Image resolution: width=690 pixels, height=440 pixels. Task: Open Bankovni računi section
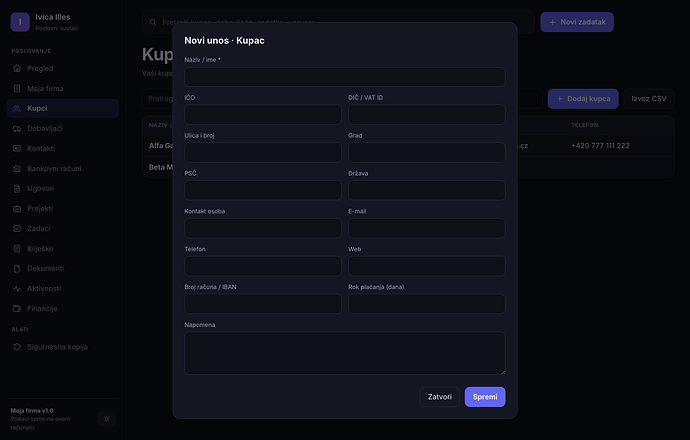point(63,169)
